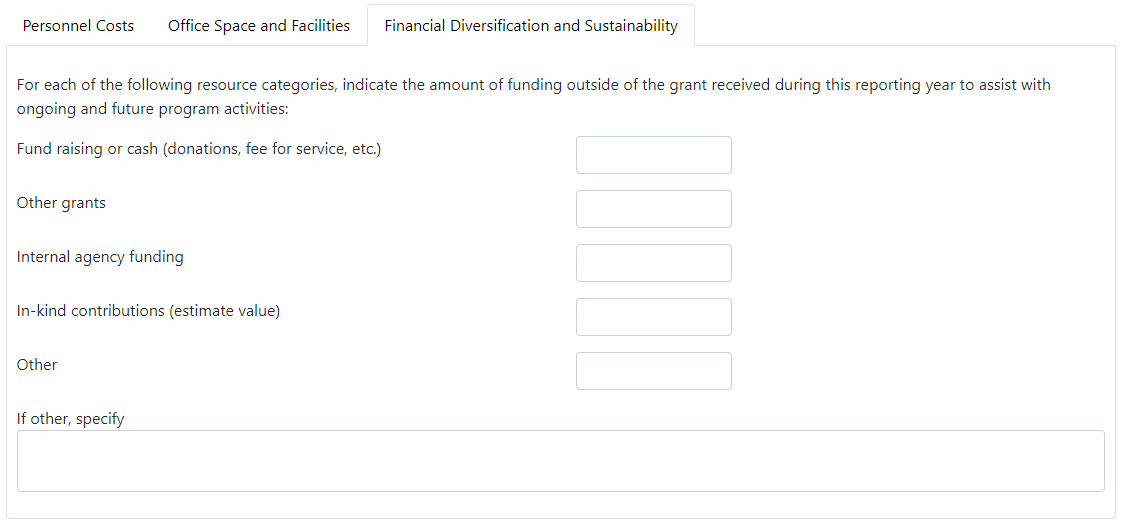Select the Financial Diversification and Sustainability tab

click(x=530, y=26)
